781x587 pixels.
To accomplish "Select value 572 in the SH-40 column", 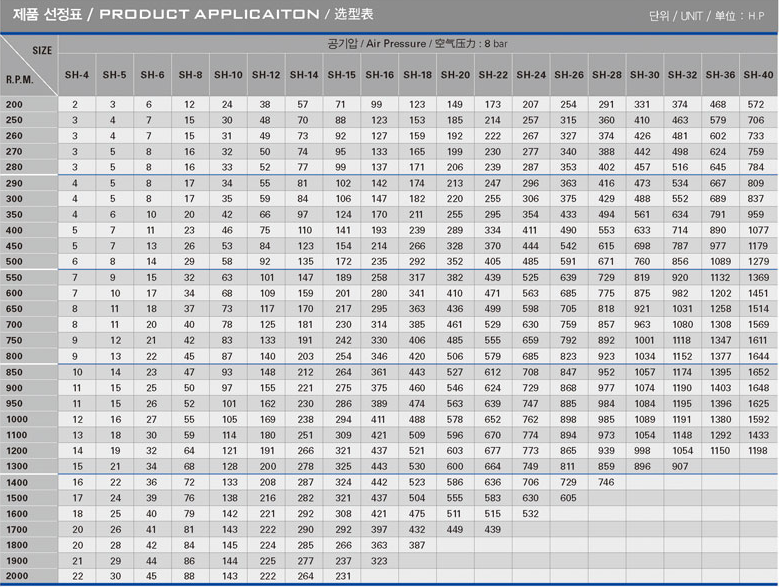I will pyautogui.click(x=758, y=104).
